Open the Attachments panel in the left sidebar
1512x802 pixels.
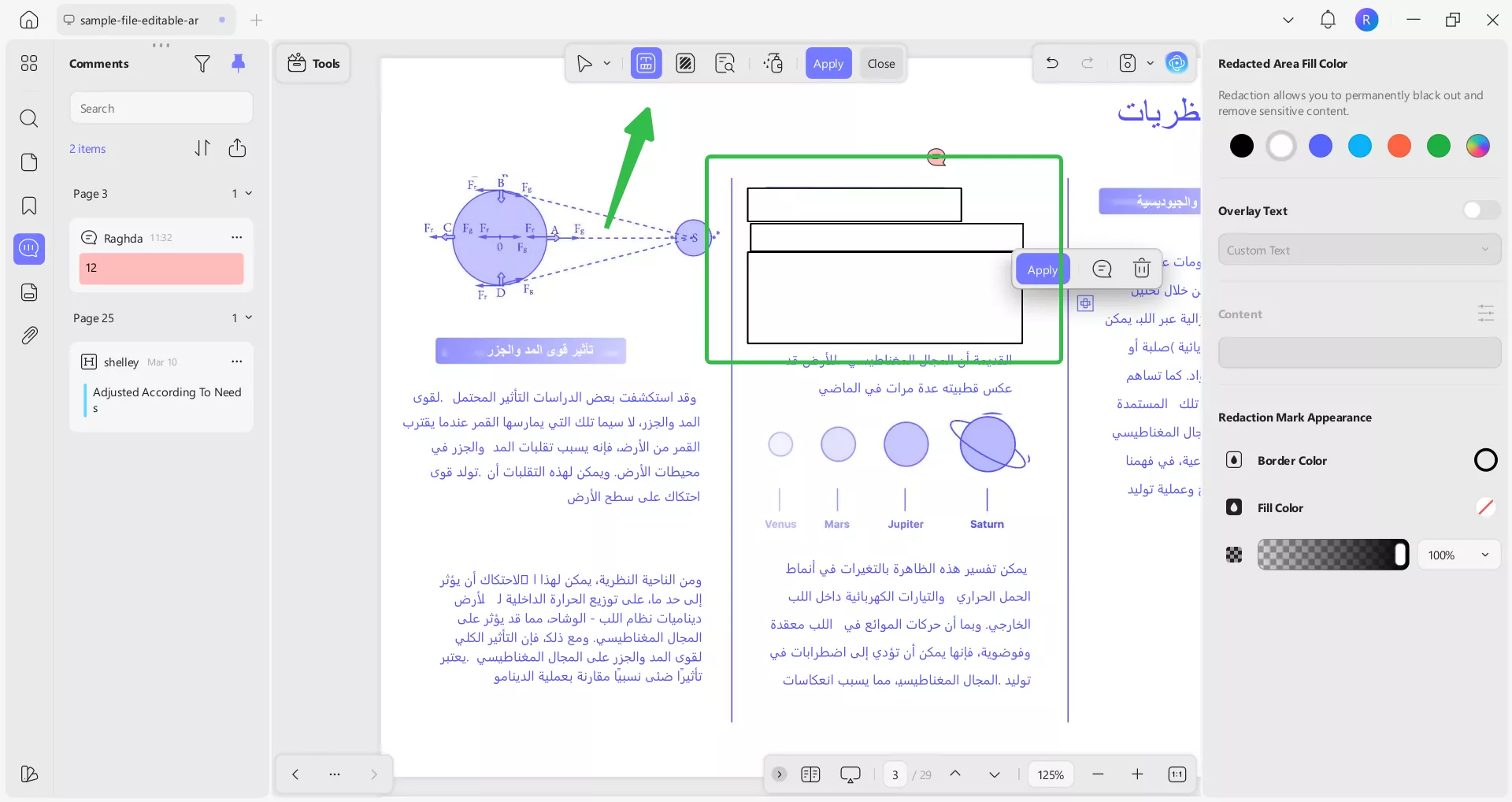click(x=29, y=336)
